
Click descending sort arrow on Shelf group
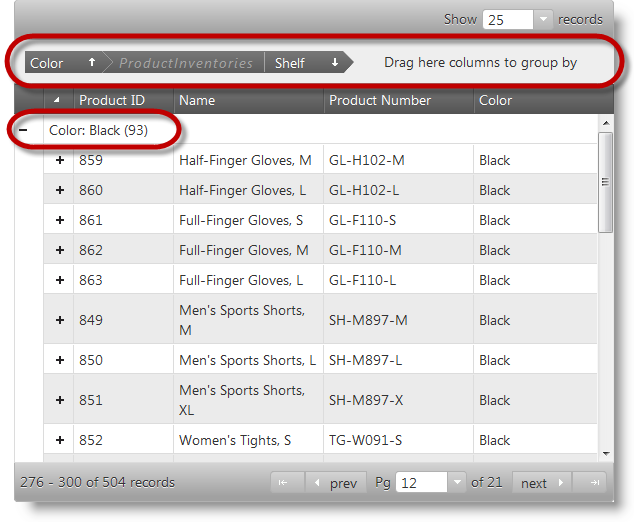[335, 62]
